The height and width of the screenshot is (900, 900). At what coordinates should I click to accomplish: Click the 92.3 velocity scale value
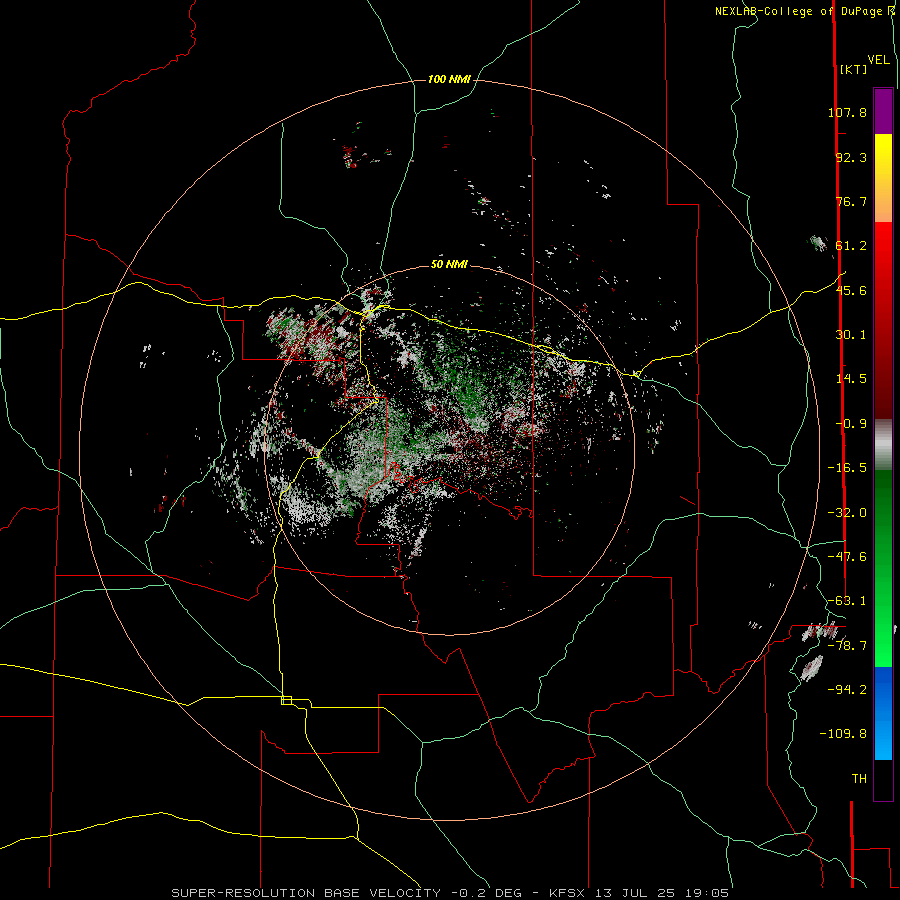click(x=851, y=157)
